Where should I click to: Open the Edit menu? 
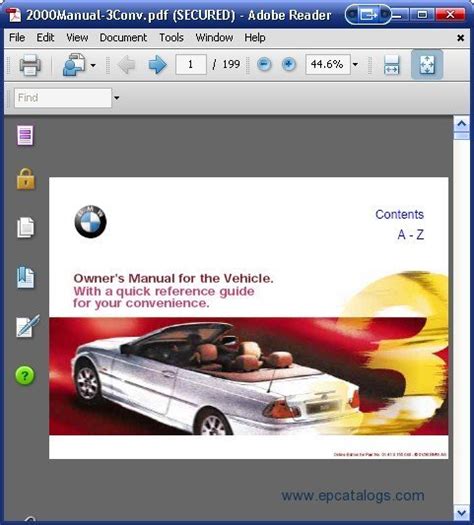45,38
